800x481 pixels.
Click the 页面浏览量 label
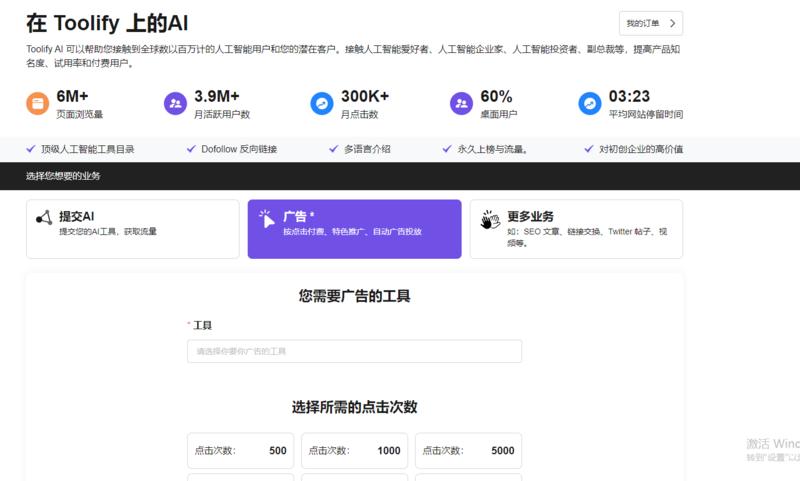pos(80,114)
